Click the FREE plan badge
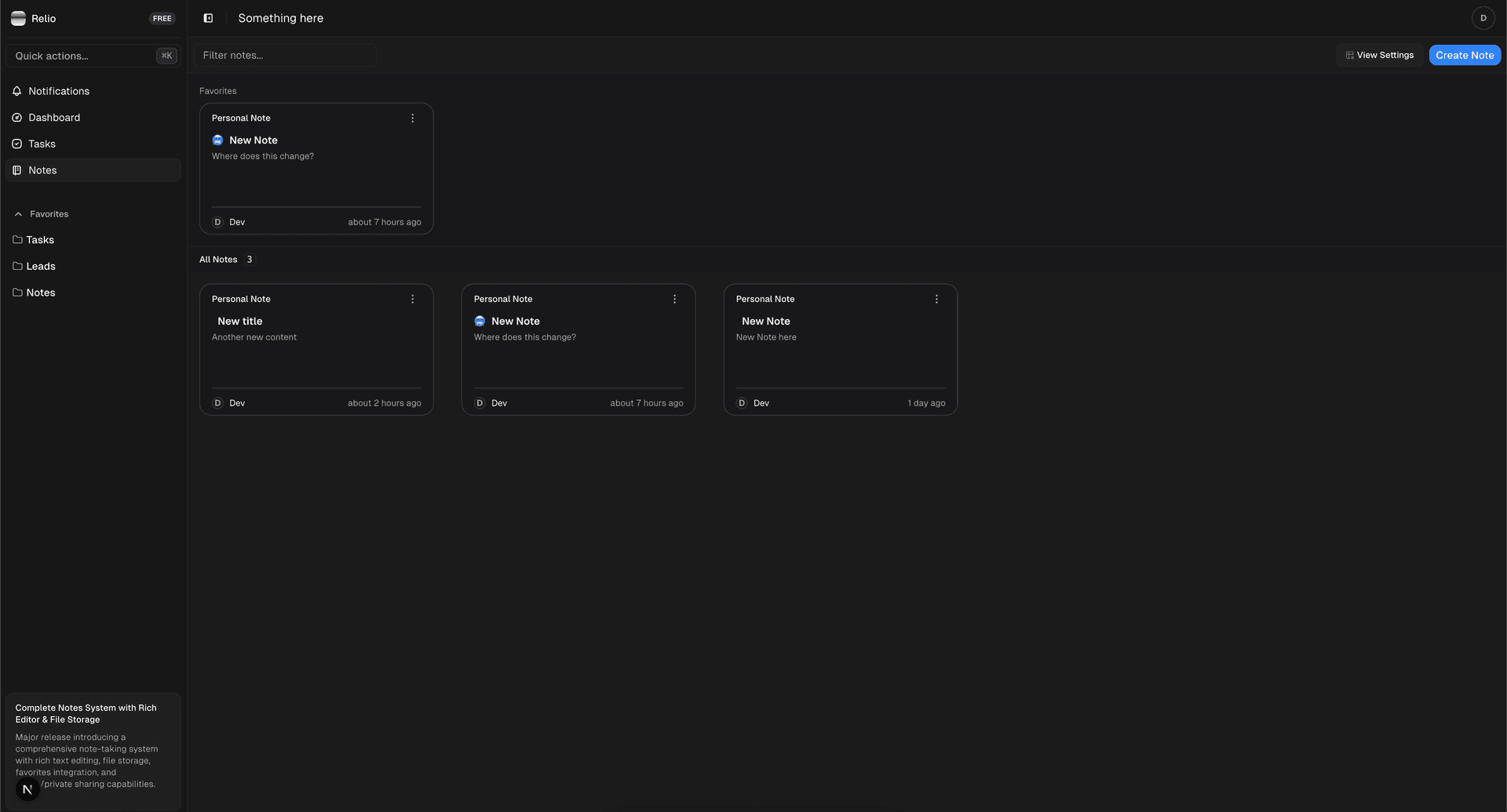Viewport: 1507px width, 812px height. pyautogui.click(x=162, y=18)
